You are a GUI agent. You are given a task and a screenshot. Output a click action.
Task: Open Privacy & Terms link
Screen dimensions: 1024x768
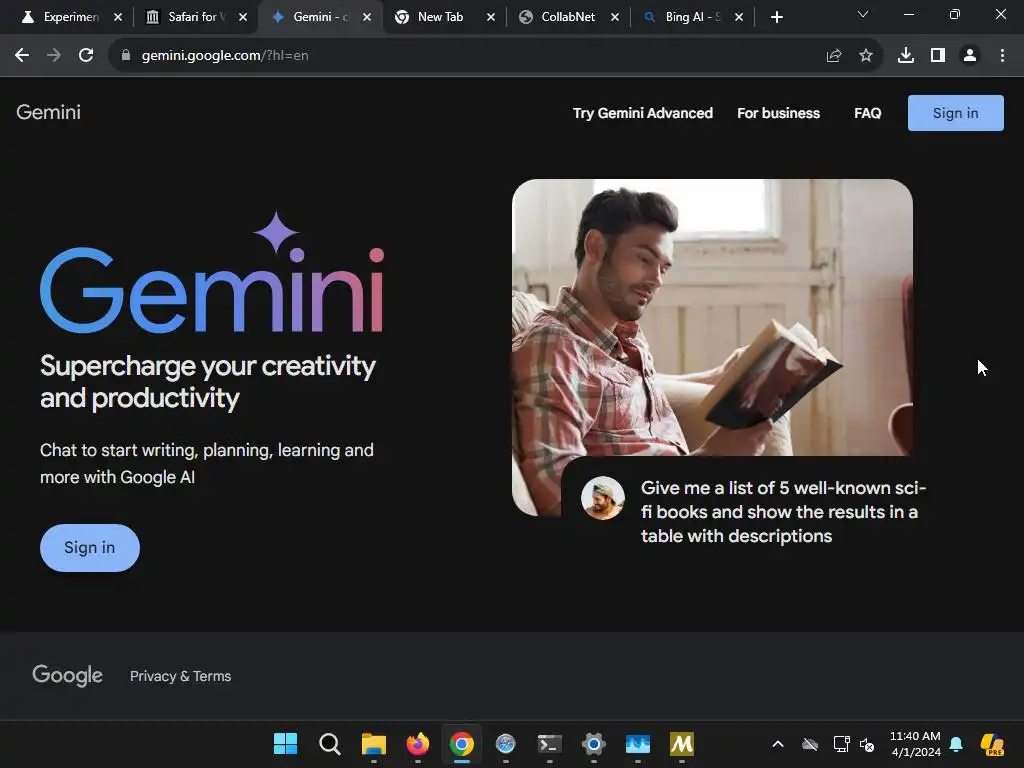click(x=180, y=676)
